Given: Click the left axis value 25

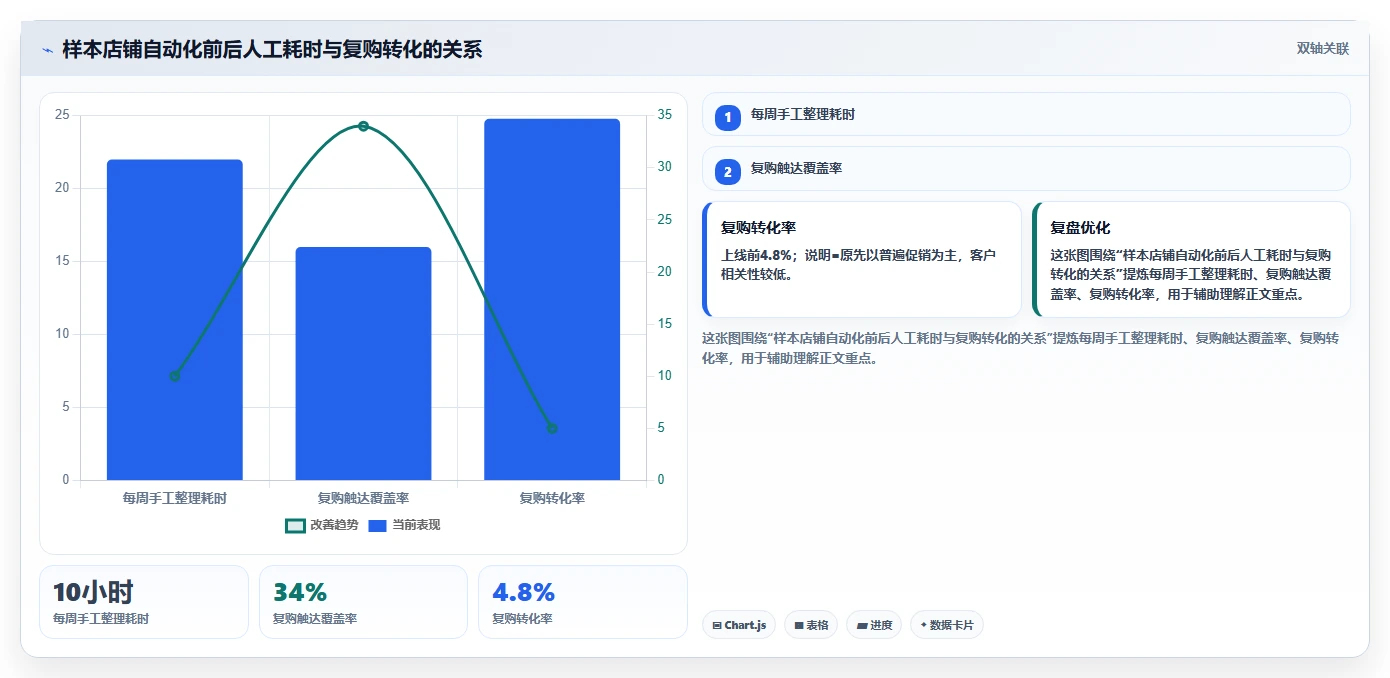Looking at the screenshot, I should [63, 115].
